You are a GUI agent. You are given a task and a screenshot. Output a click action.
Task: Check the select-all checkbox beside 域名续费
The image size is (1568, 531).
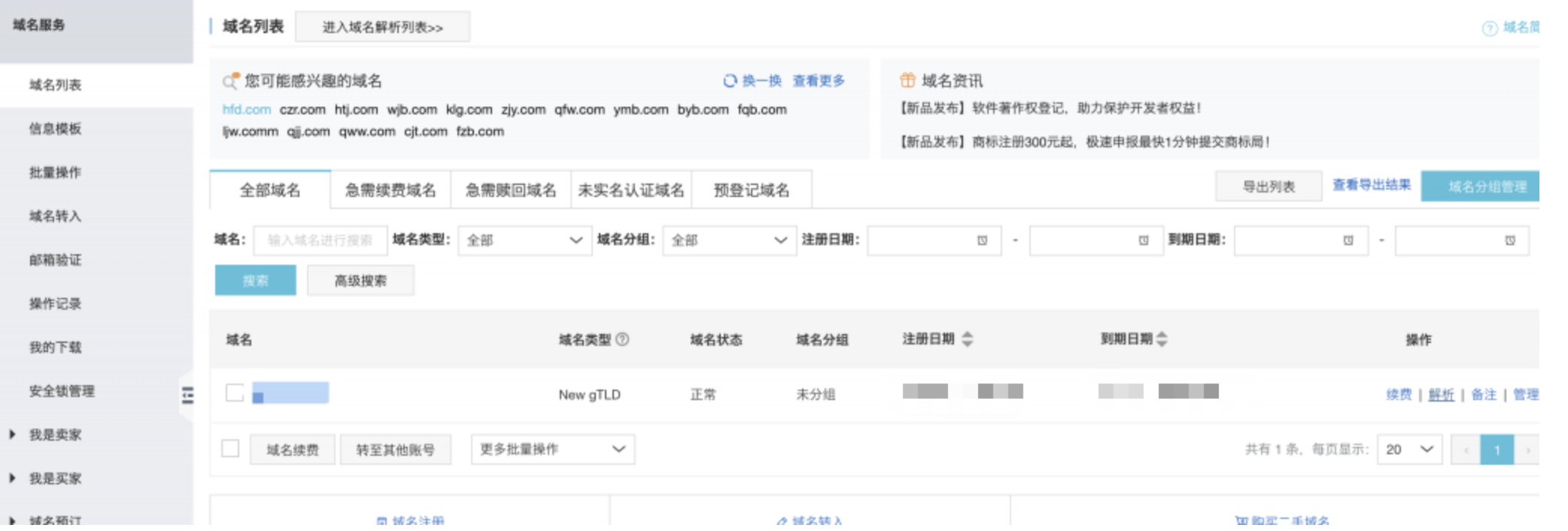230,448
